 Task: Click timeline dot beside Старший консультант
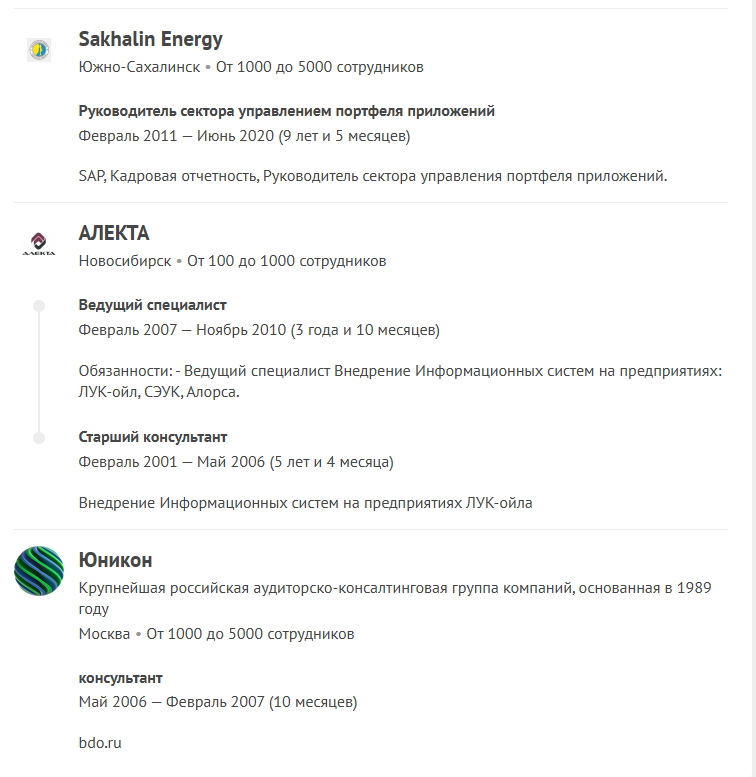click(x=39, y=438)
